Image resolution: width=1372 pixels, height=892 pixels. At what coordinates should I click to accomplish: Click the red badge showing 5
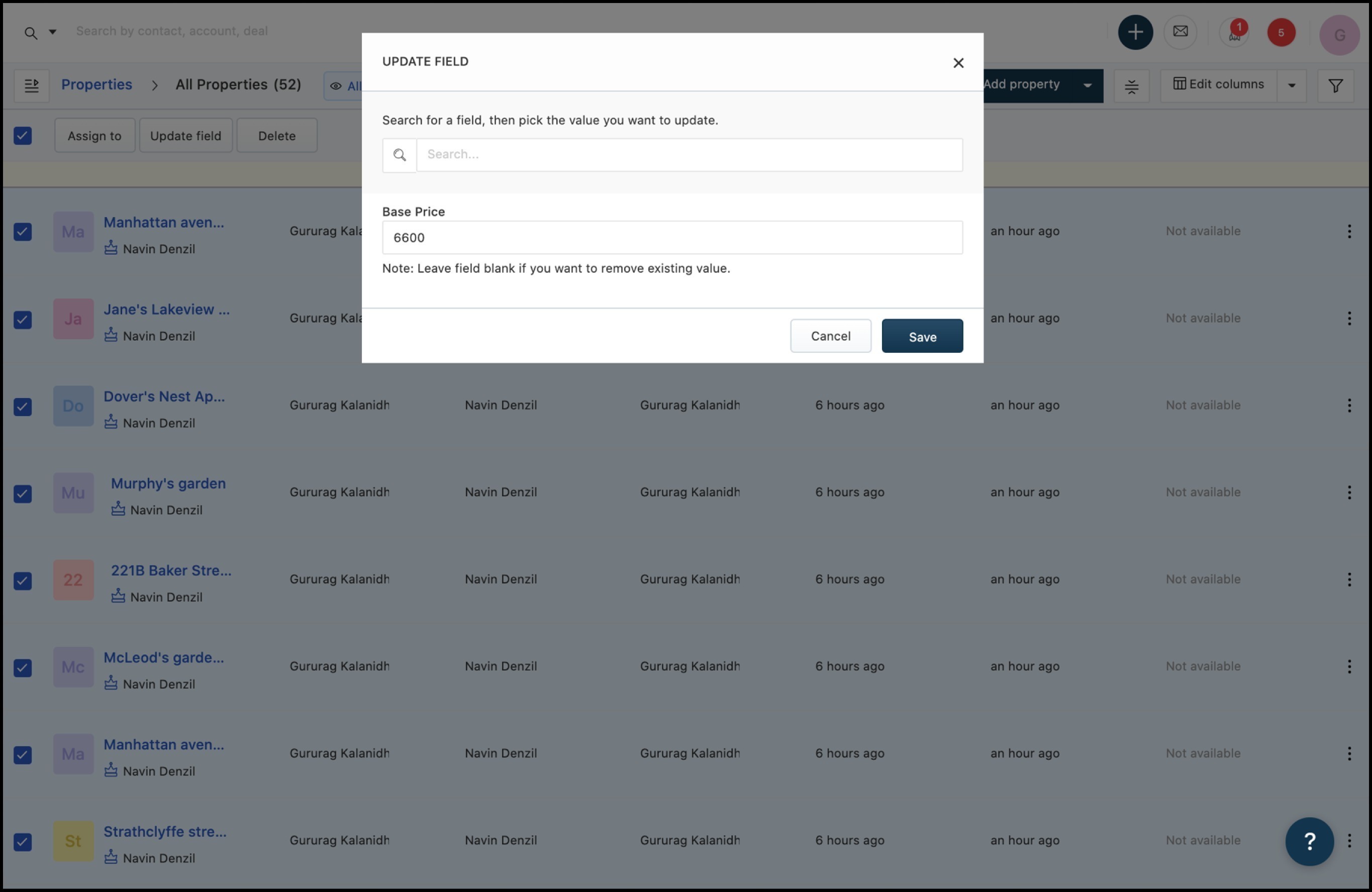pos(1281,33)
